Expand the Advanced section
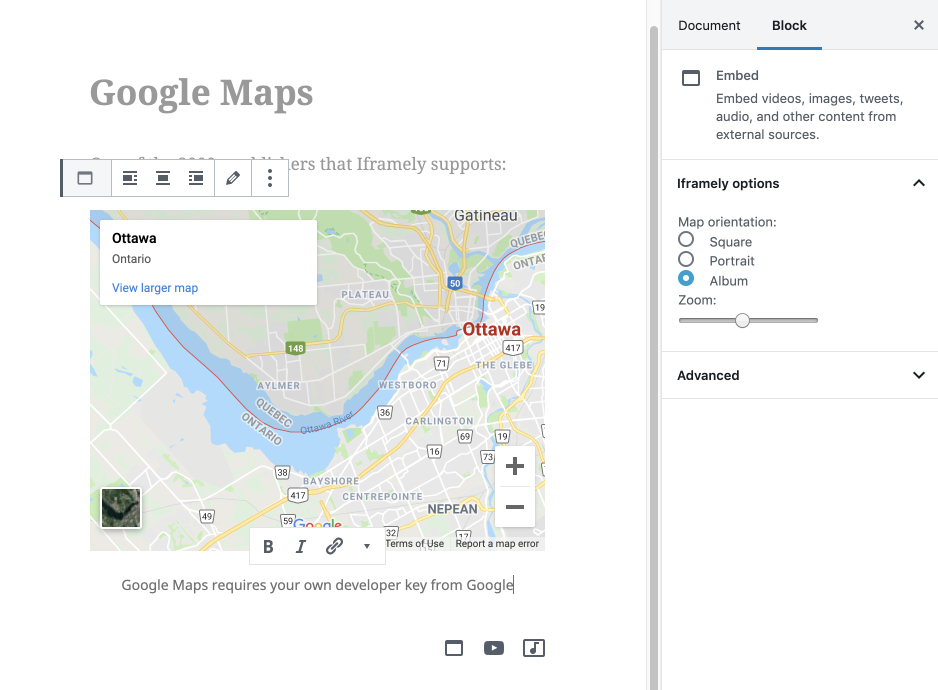Viewport: 938px width, 690px height. [x=918, y=375]
